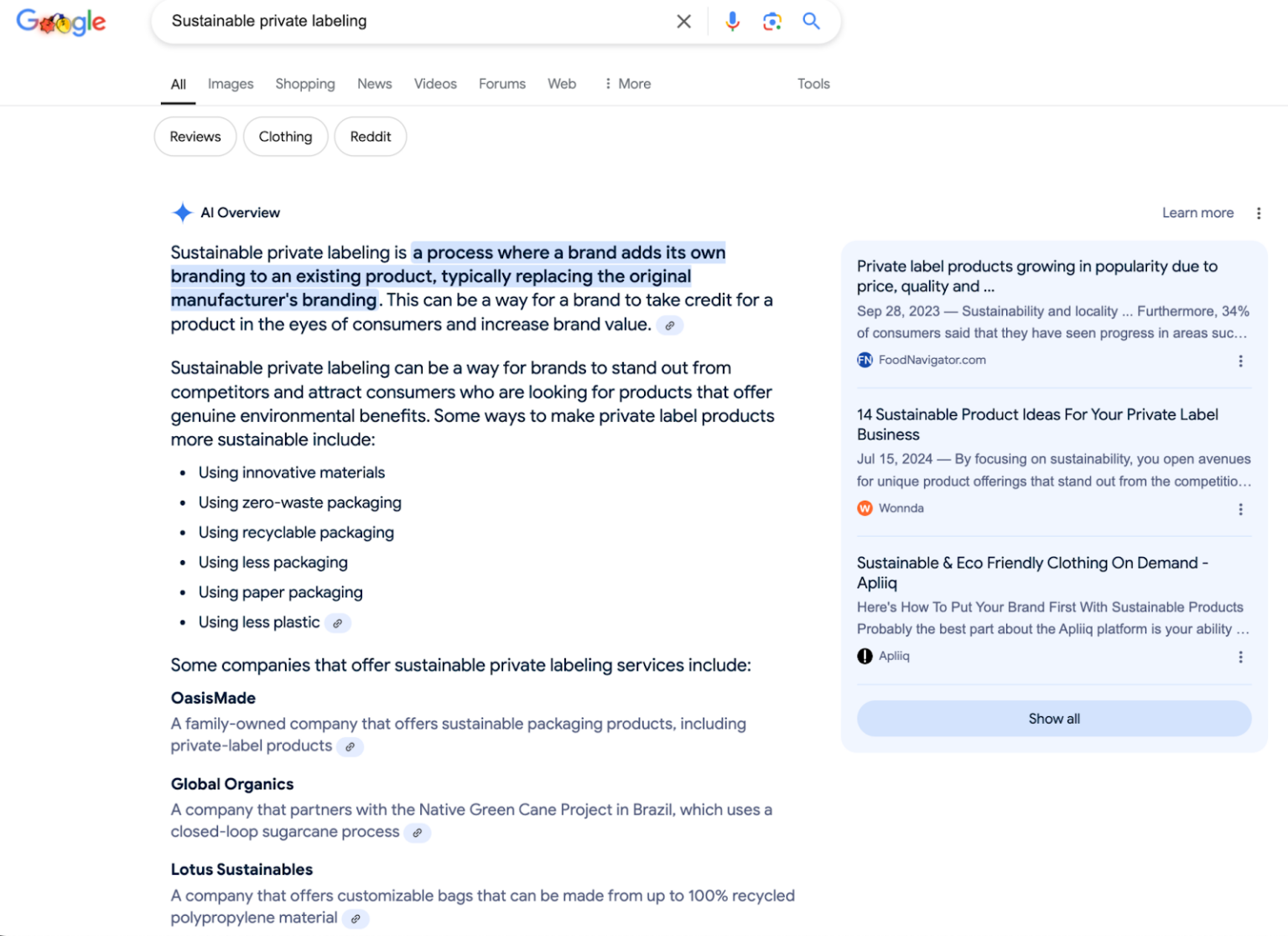Select the Reviews filter chip
The height and width of the screenshot is (936, 1288).
[195, 136]
